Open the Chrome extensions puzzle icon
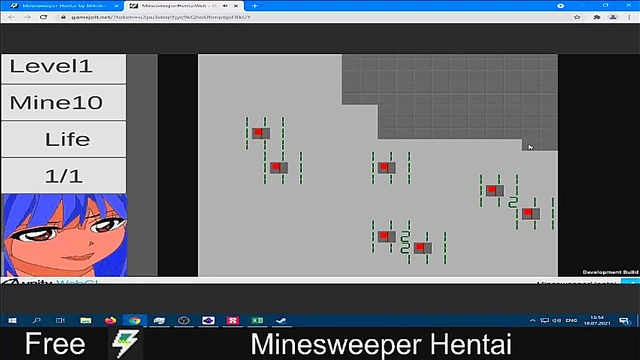 click(597, 17)
